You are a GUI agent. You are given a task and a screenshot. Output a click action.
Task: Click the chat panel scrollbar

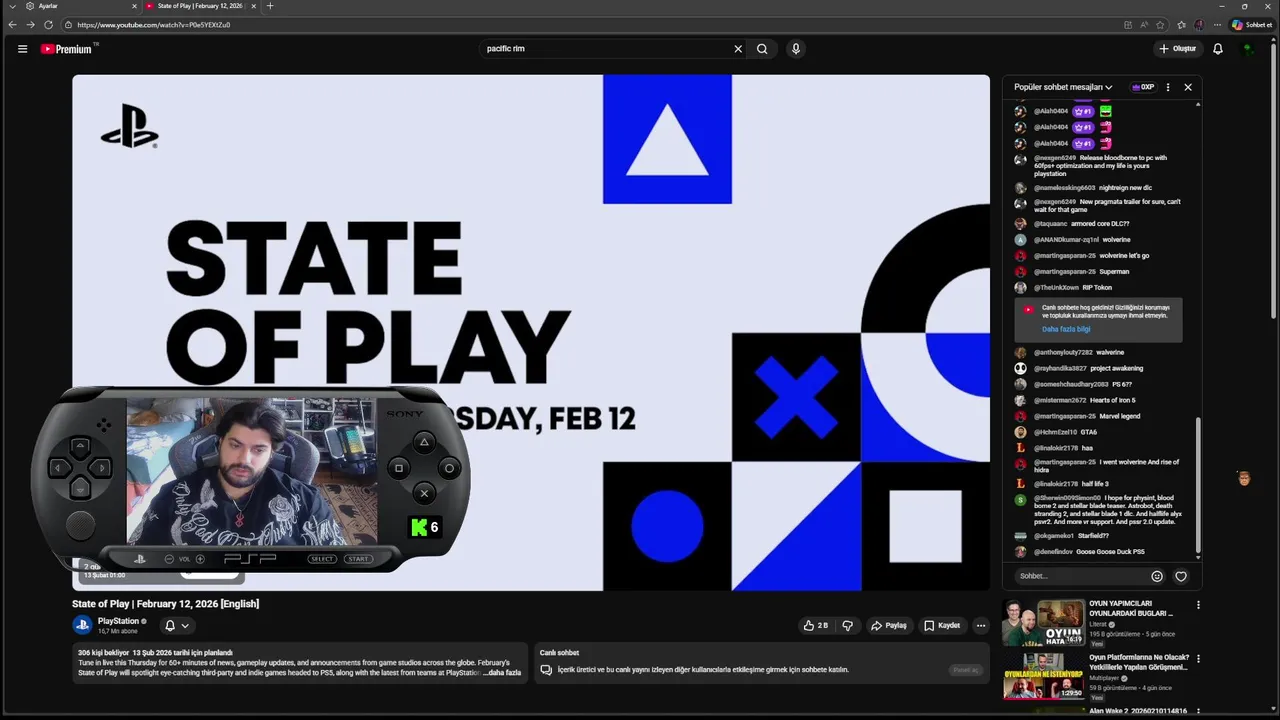pyautogui.click(x=1198, y=485)
